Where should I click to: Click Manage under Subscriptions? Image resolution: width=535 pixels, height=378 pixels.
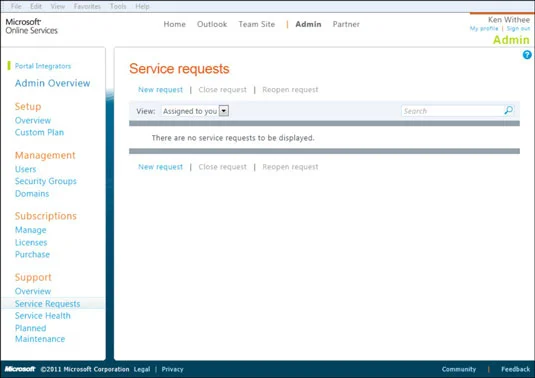pos(30,230)
